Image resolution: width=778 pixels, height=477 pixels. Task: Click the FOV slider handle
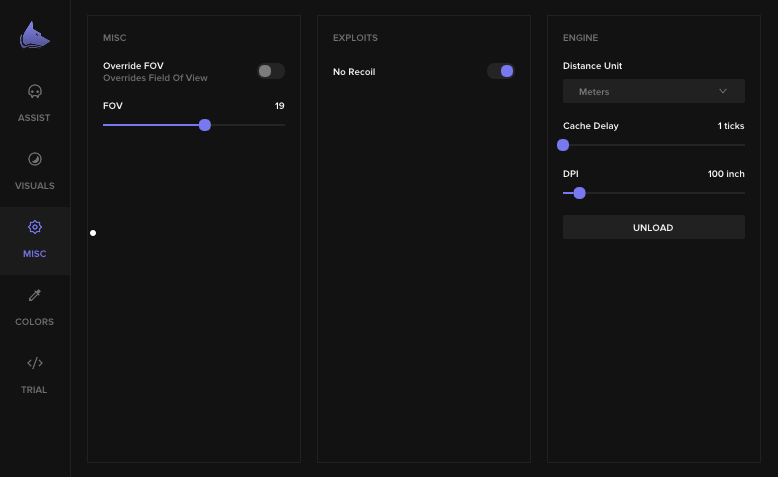tap(205, 125)
